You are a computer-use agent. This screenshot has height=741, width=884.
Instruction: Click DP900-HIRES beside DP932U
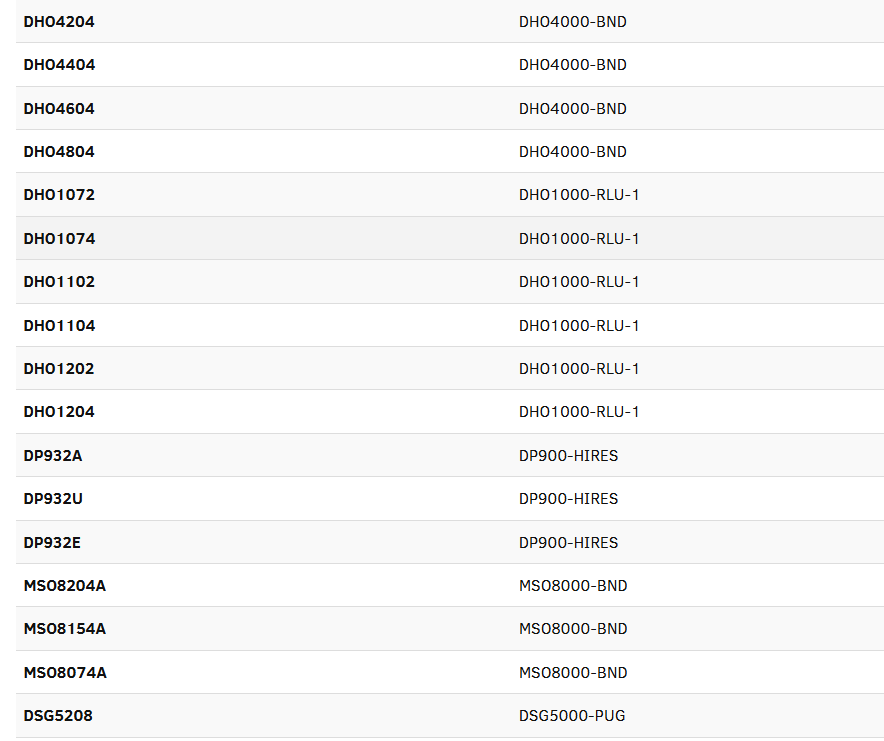568,499
